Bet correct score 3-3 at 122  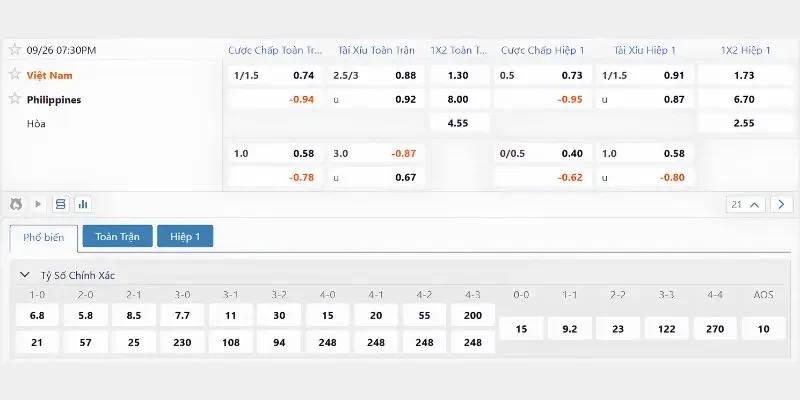[666, 329]
